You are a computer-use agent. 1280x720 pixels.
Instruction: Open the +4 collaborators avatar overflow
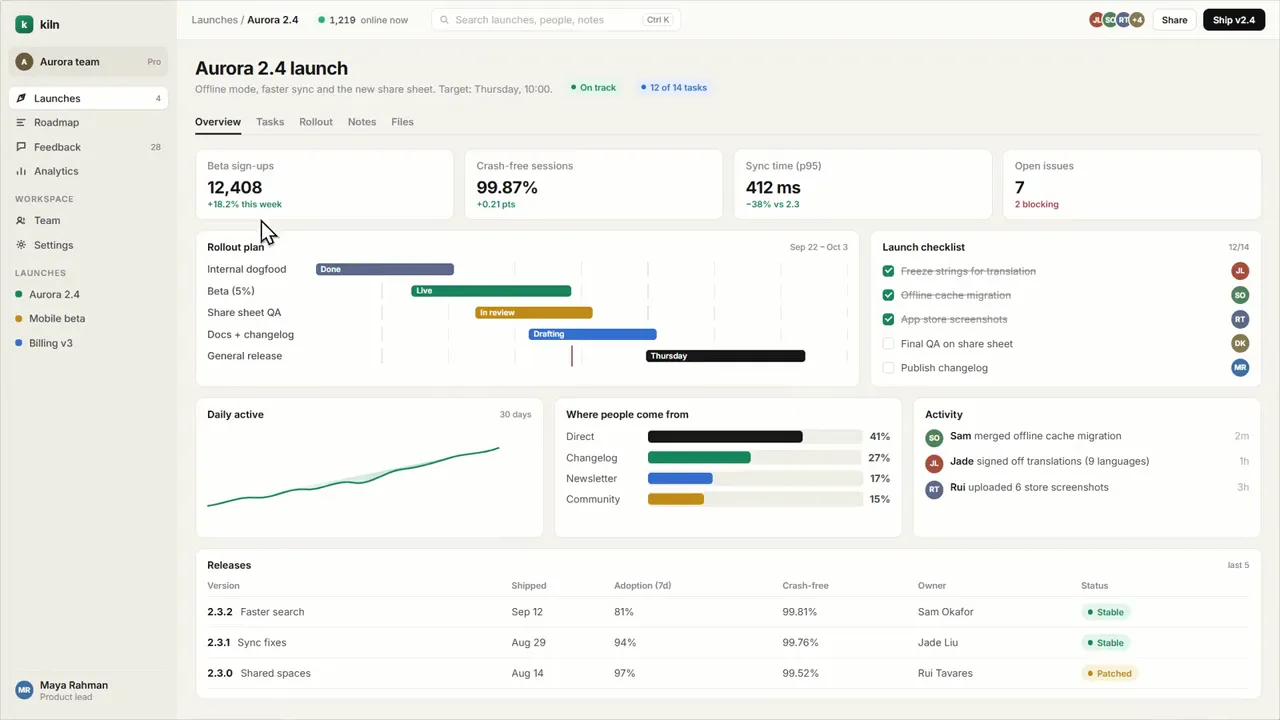click(x=1137, y=20)
